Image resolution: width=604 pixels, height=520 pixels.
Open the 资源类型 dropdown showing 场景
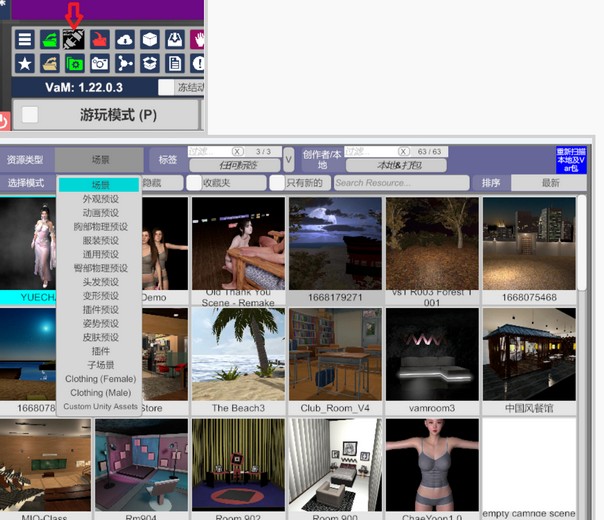click(100, 159)
